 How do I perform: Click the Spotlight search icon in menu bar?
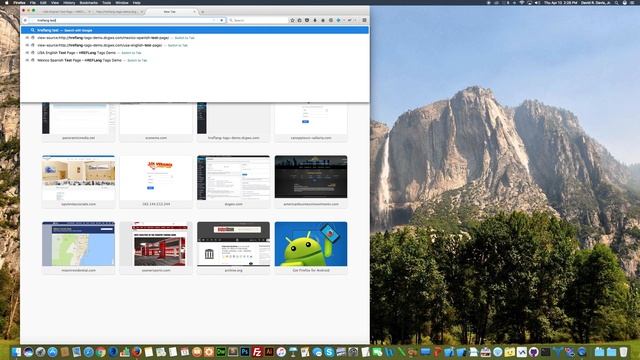click(x=617, y=2)
